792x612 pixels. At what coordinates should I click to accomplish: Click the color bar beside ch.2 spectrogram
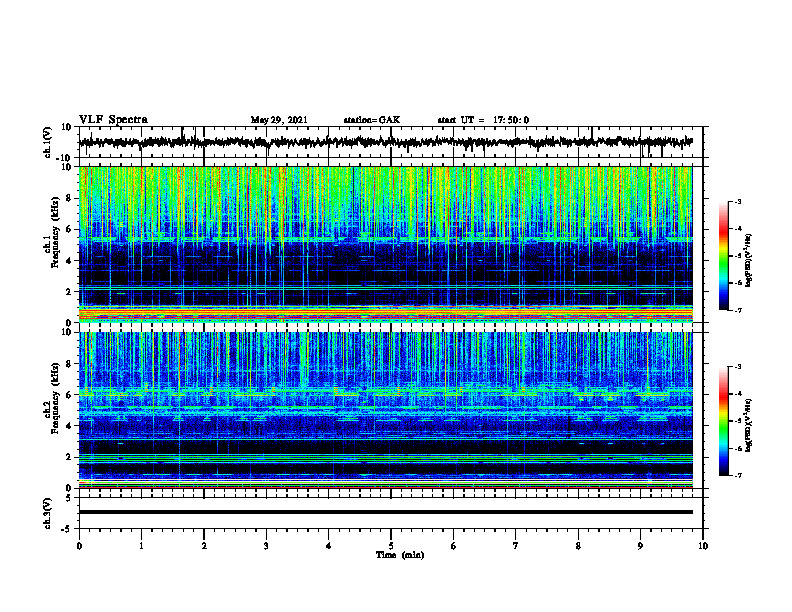tap(723, 421)
